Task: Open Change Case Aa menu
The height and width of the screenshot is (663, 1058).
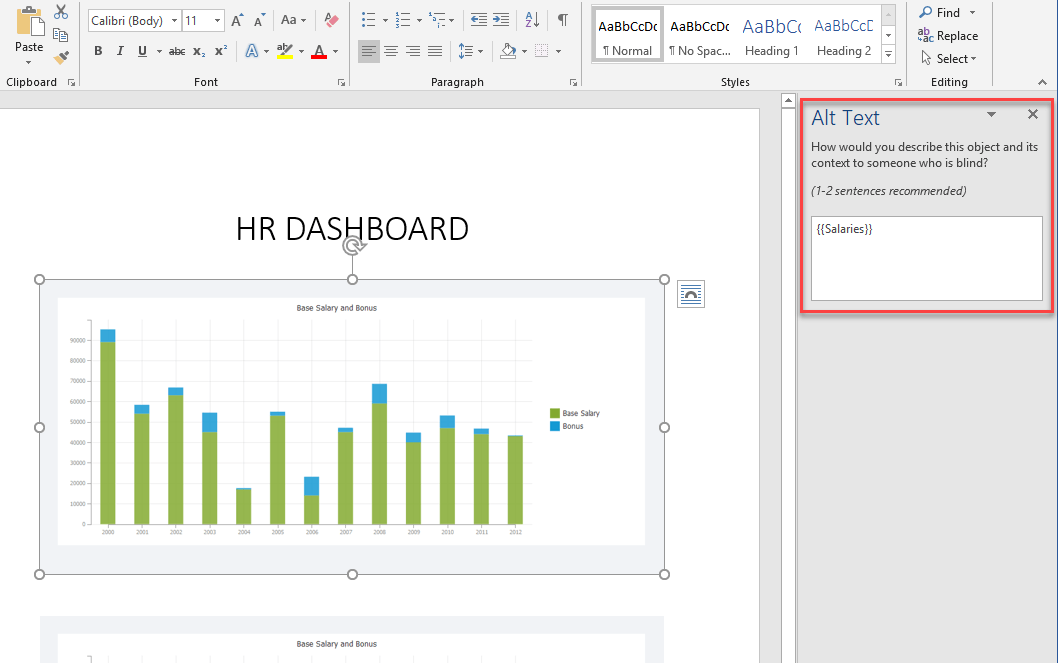Action: point(294,20)
